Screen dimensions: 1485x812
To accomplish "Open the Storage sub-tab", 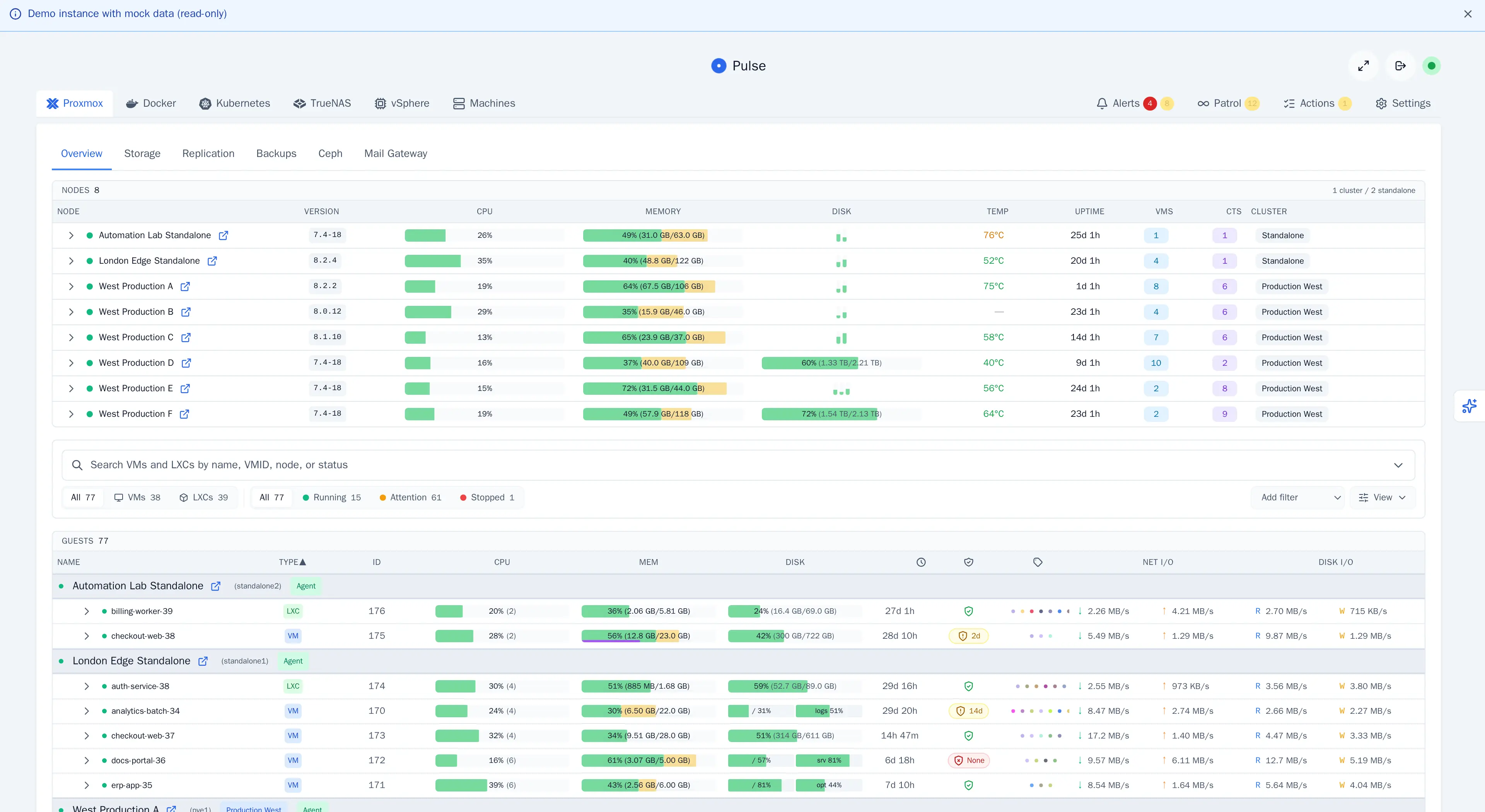I will click(x=142, y=153).
